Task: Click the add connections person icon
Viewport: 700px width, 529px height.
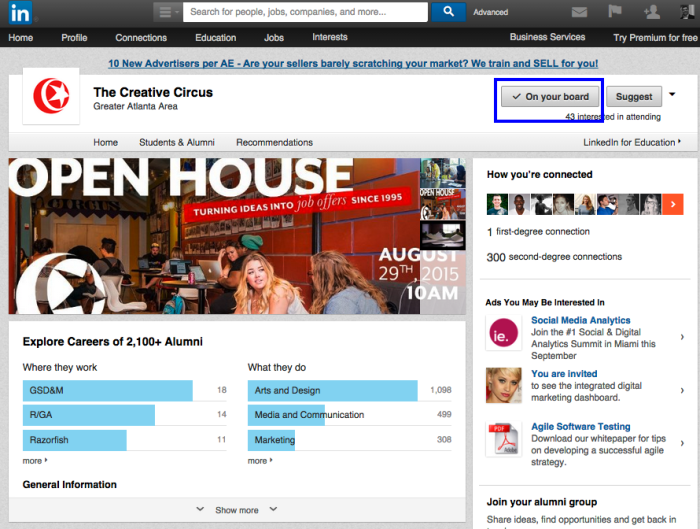Action: pyautogui.click(x=652, y=12)
